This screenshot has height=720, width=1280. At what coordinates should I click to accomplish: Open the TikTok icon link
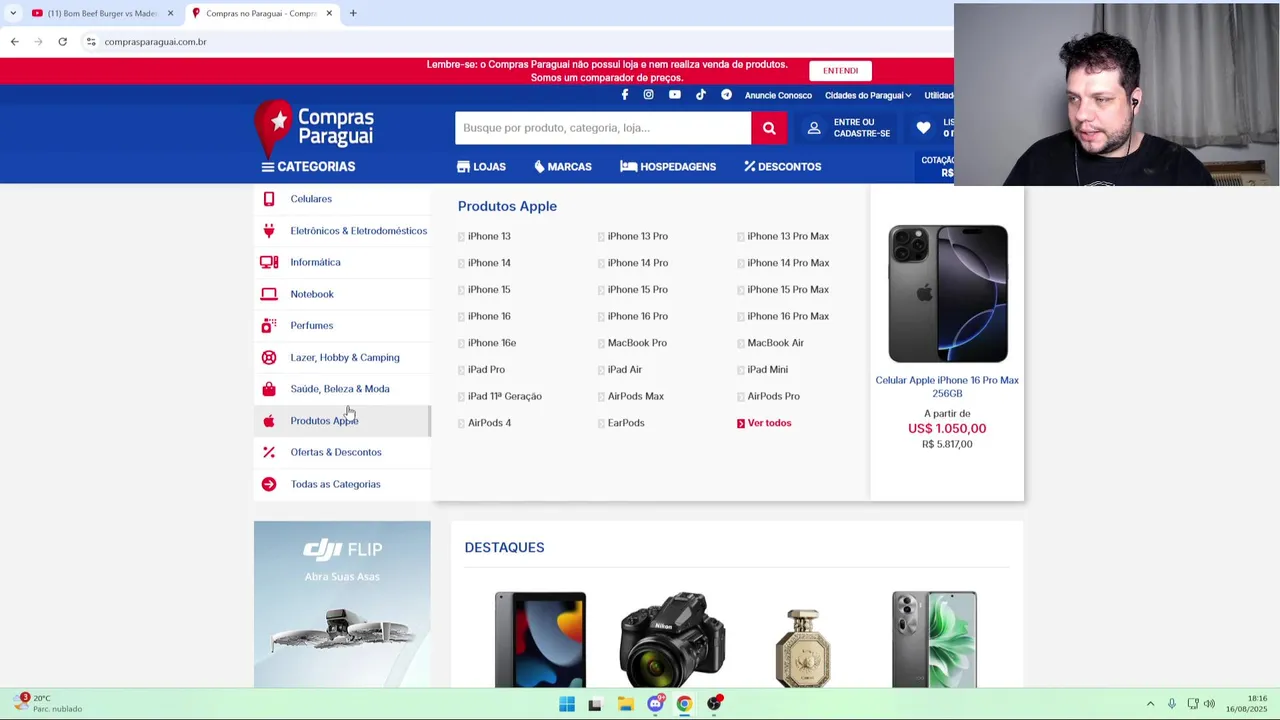pos(701,95)
